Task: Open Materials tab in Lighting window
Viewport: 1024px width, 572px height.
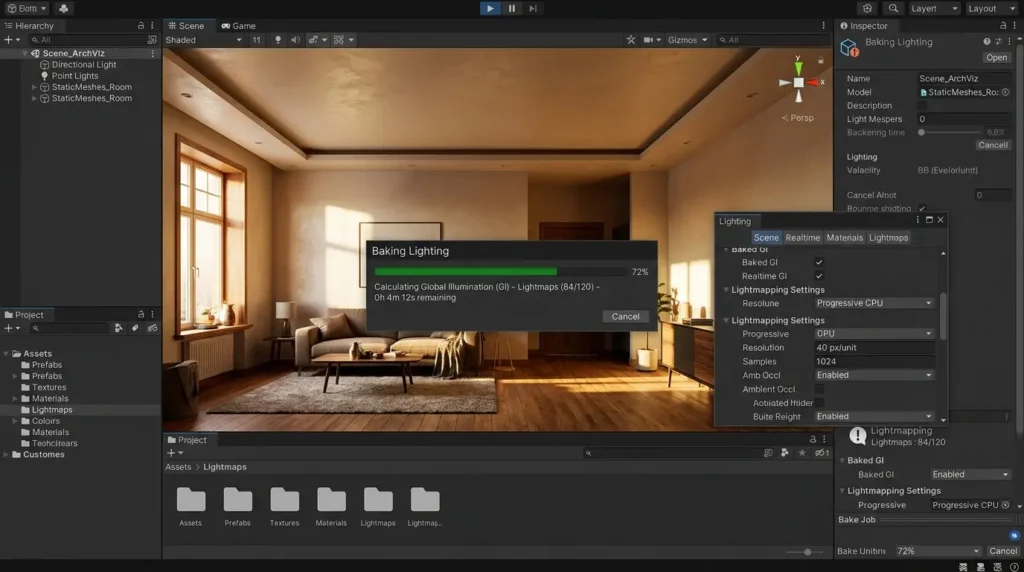Action: (x=844, y=238)
